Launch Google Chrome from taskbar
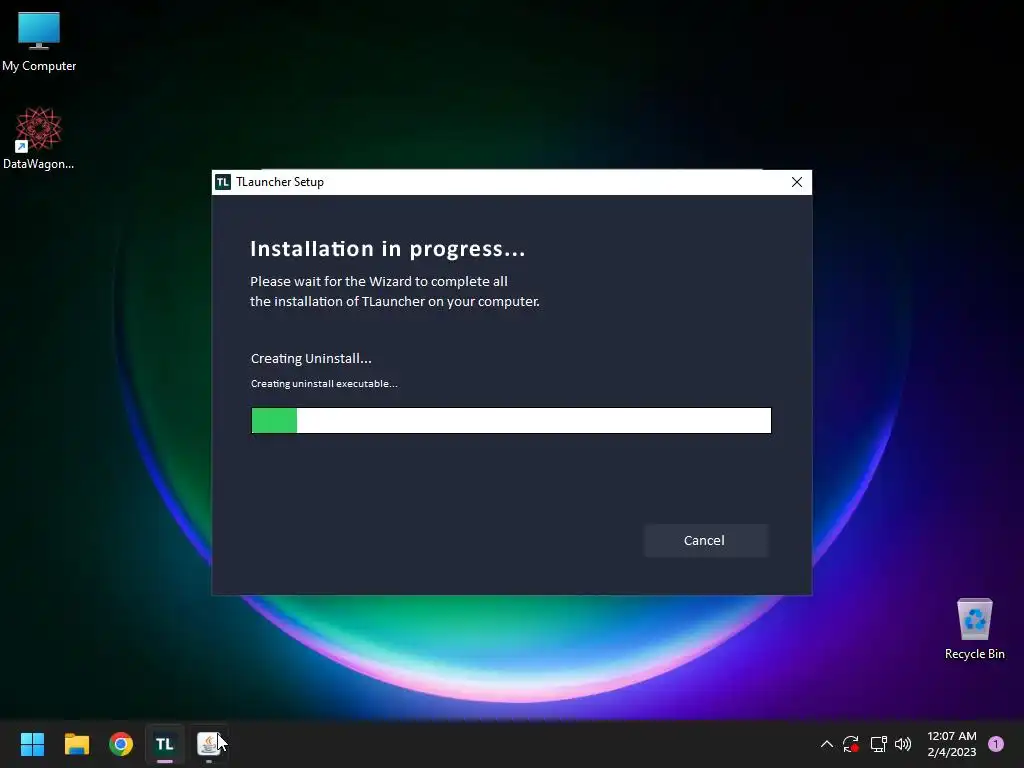 click(x=121, y=744)
